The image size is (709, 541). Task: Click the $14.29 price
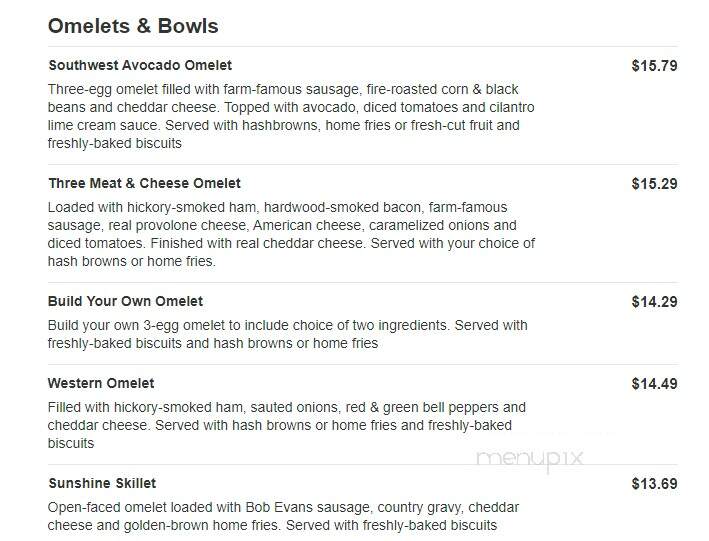coord(654,302)
